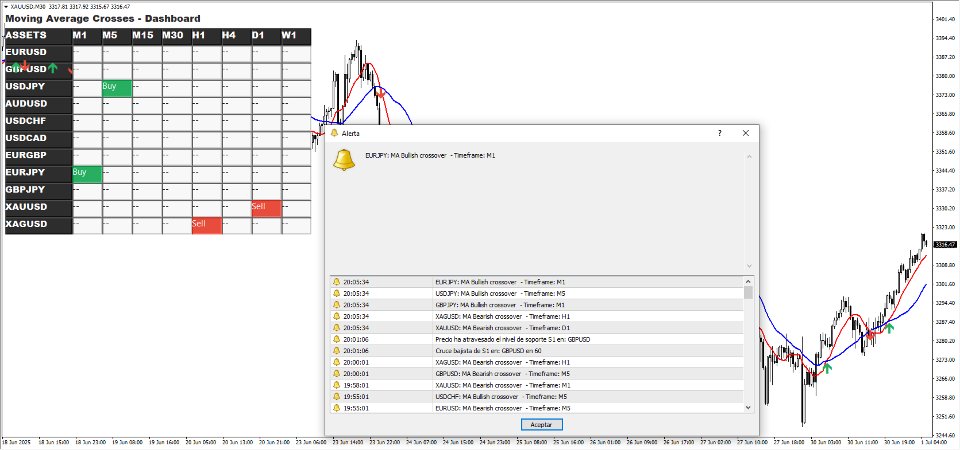Click the red down arrow at the chart's top peak
The width and height of the screenshot is (960, 450).
pyautogui.click(x=380, y=95)
